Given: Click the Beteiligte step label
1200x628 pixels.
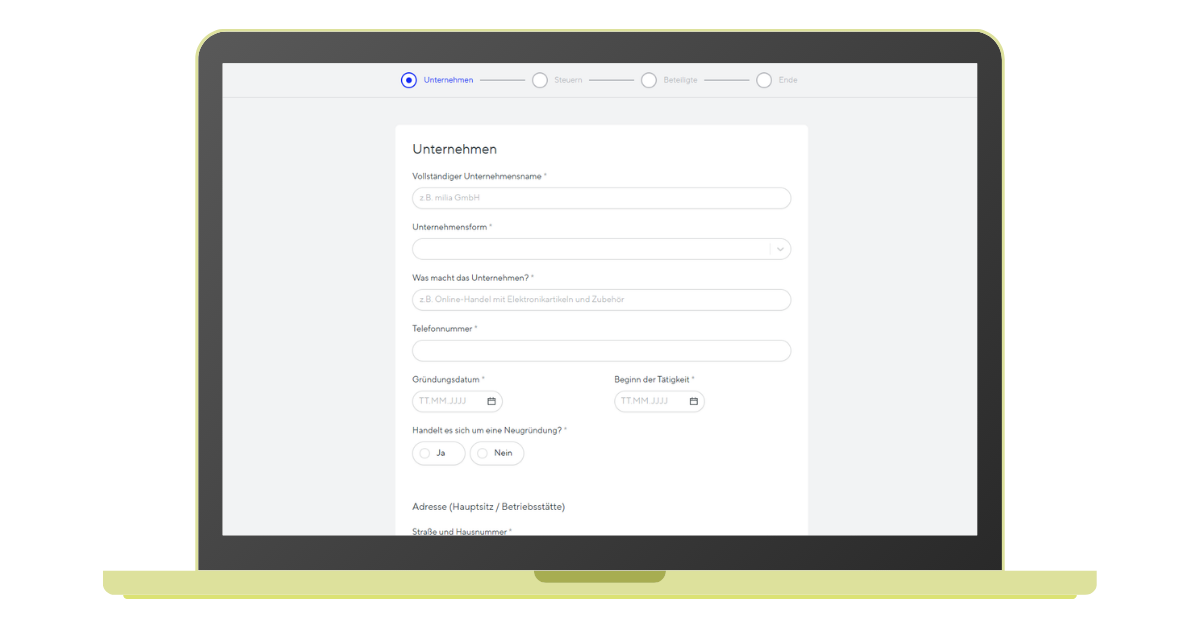Looking at the screenshot, I should pos(680,80).
